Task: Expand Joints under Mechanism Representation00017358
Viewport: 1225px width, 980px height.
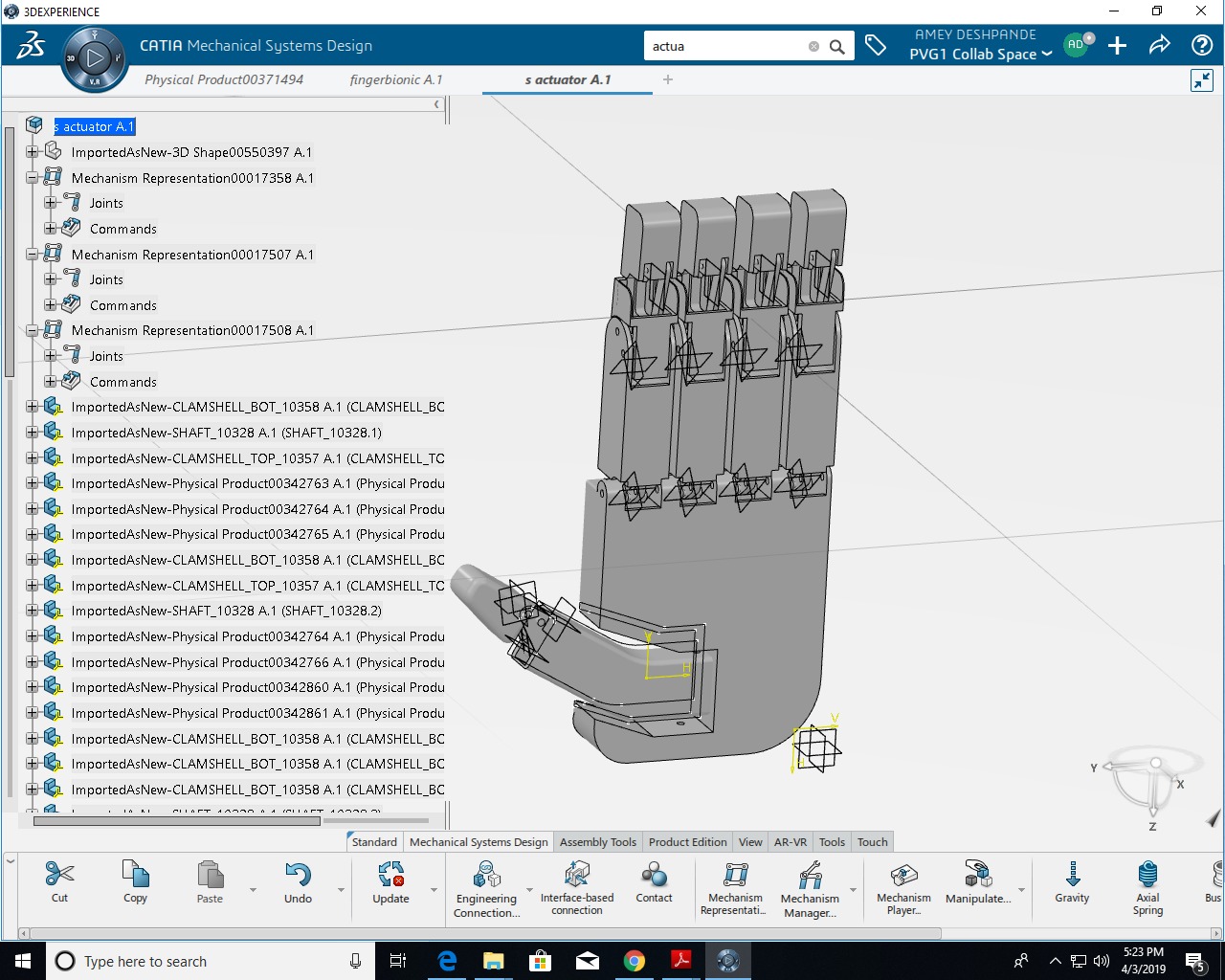Action: pyautogui.click(x=50, y=203)
